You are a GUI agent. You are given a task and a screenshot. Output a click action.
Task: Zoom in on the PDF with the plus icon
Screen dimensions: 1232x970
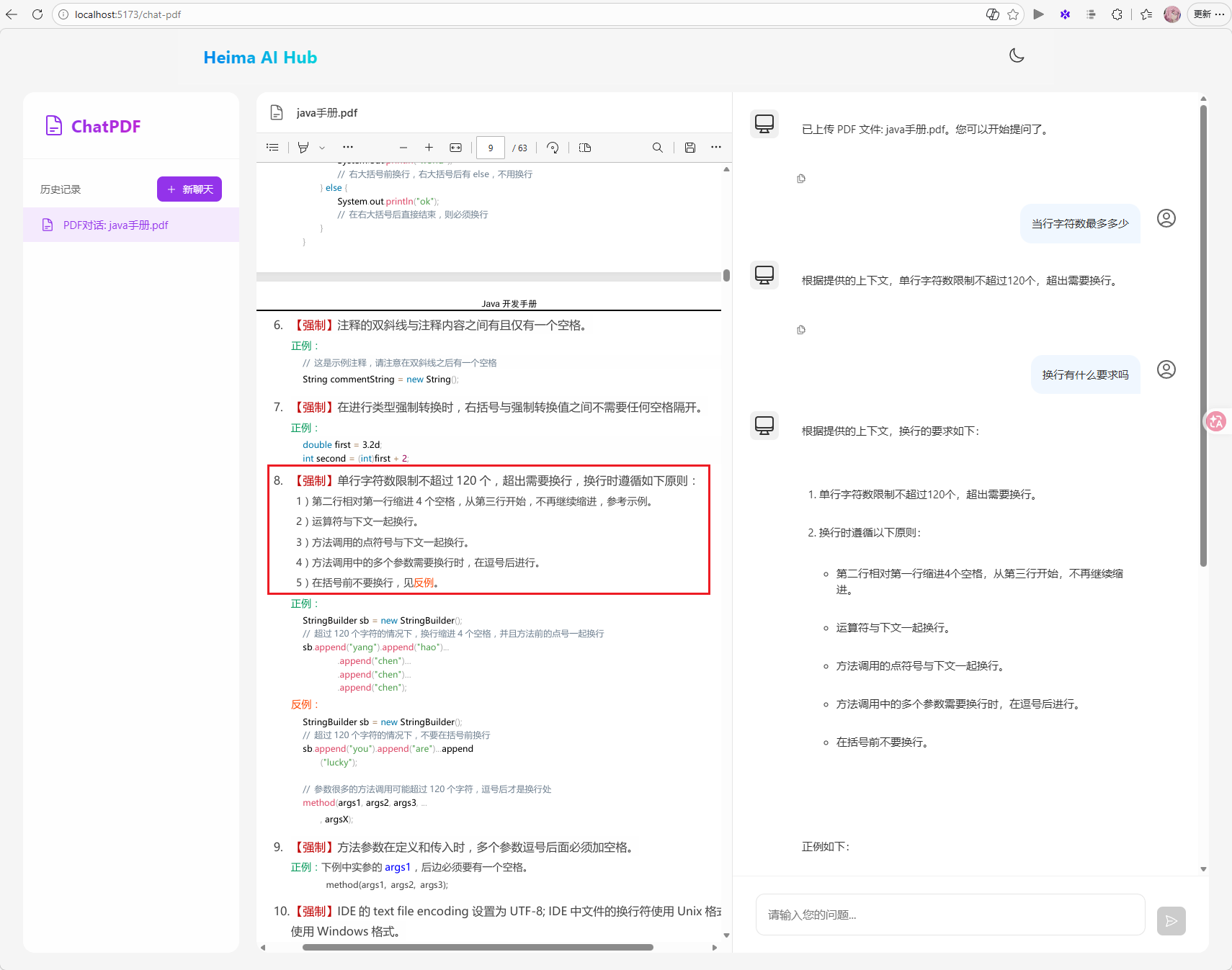click(429, 148)
